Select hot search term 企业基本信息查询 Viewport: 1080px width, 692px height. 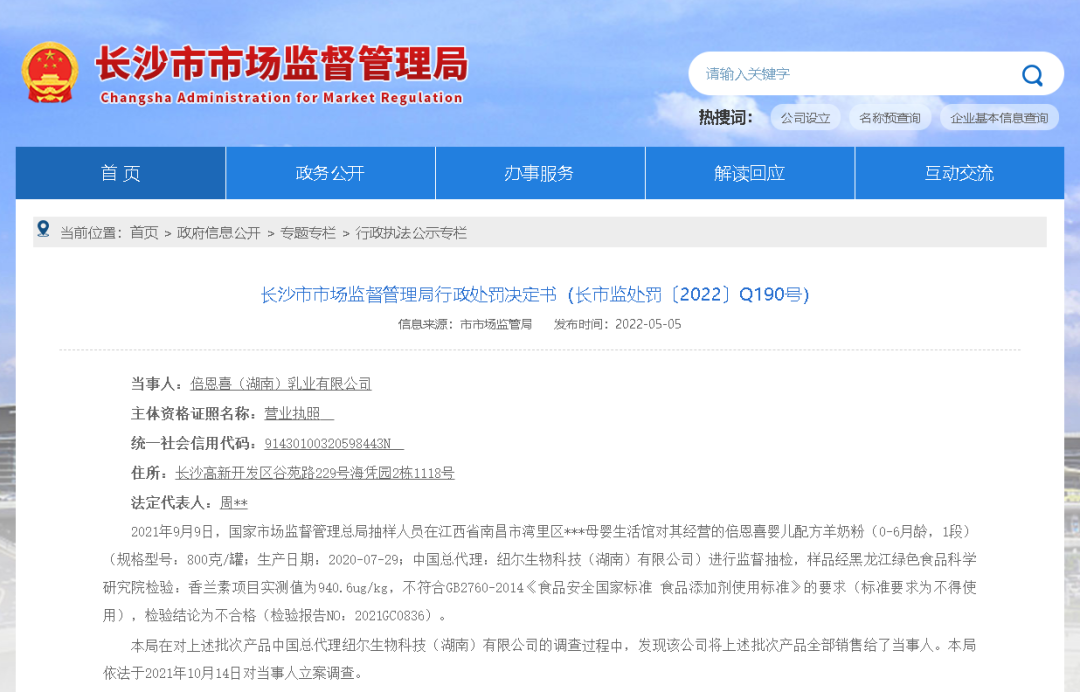click(999, 118)
